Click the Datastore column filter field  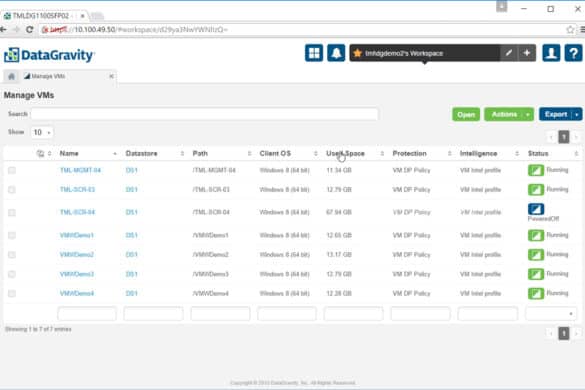coord(153,314)
